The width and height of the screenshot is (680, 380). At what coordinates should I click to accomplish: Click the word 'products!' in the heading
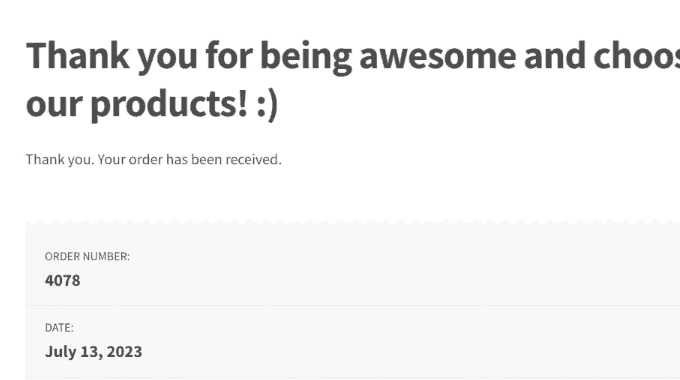pyautogui.click(x=169, y=105)
